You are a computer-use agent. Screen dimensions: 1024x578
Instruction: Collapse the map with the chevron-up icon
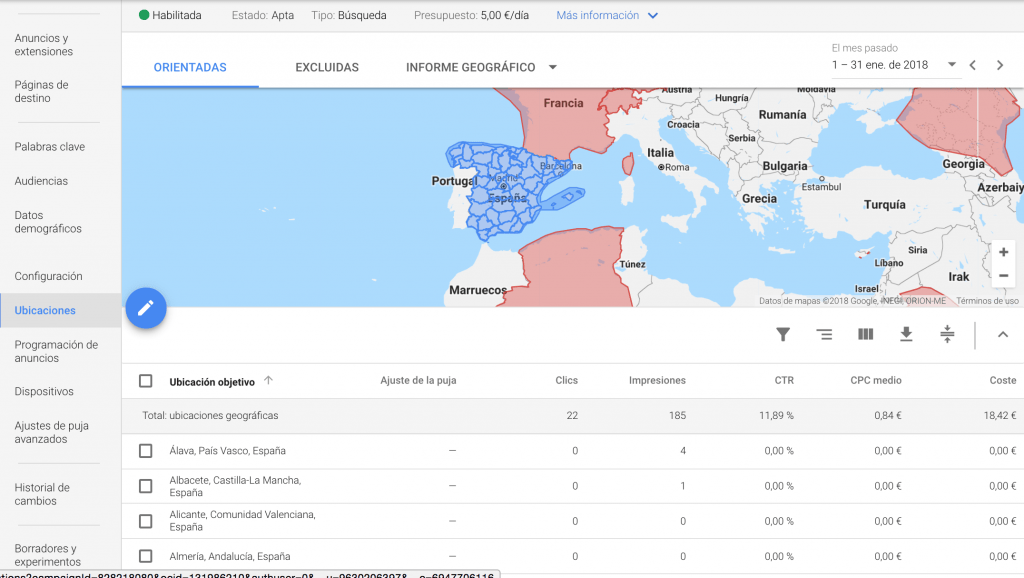pyautogui.click(x=1002, y=334)
